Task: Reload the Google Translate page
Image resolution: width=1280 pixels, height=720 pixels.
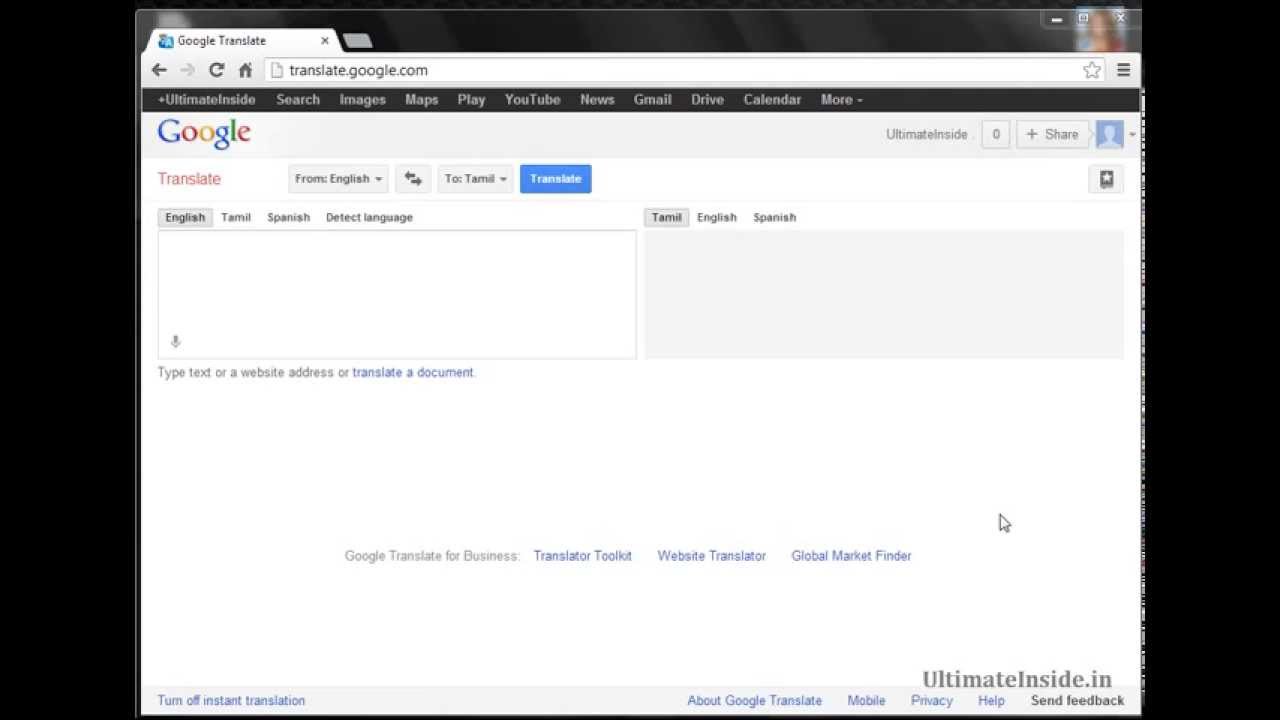Action: tap(216, 70)
